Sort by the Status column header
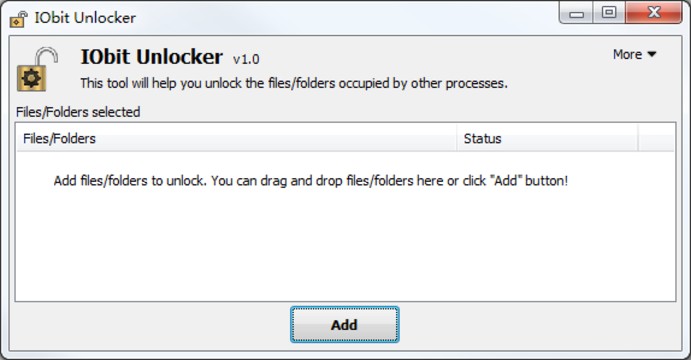The image size is (691, 360). pos(547,138)
